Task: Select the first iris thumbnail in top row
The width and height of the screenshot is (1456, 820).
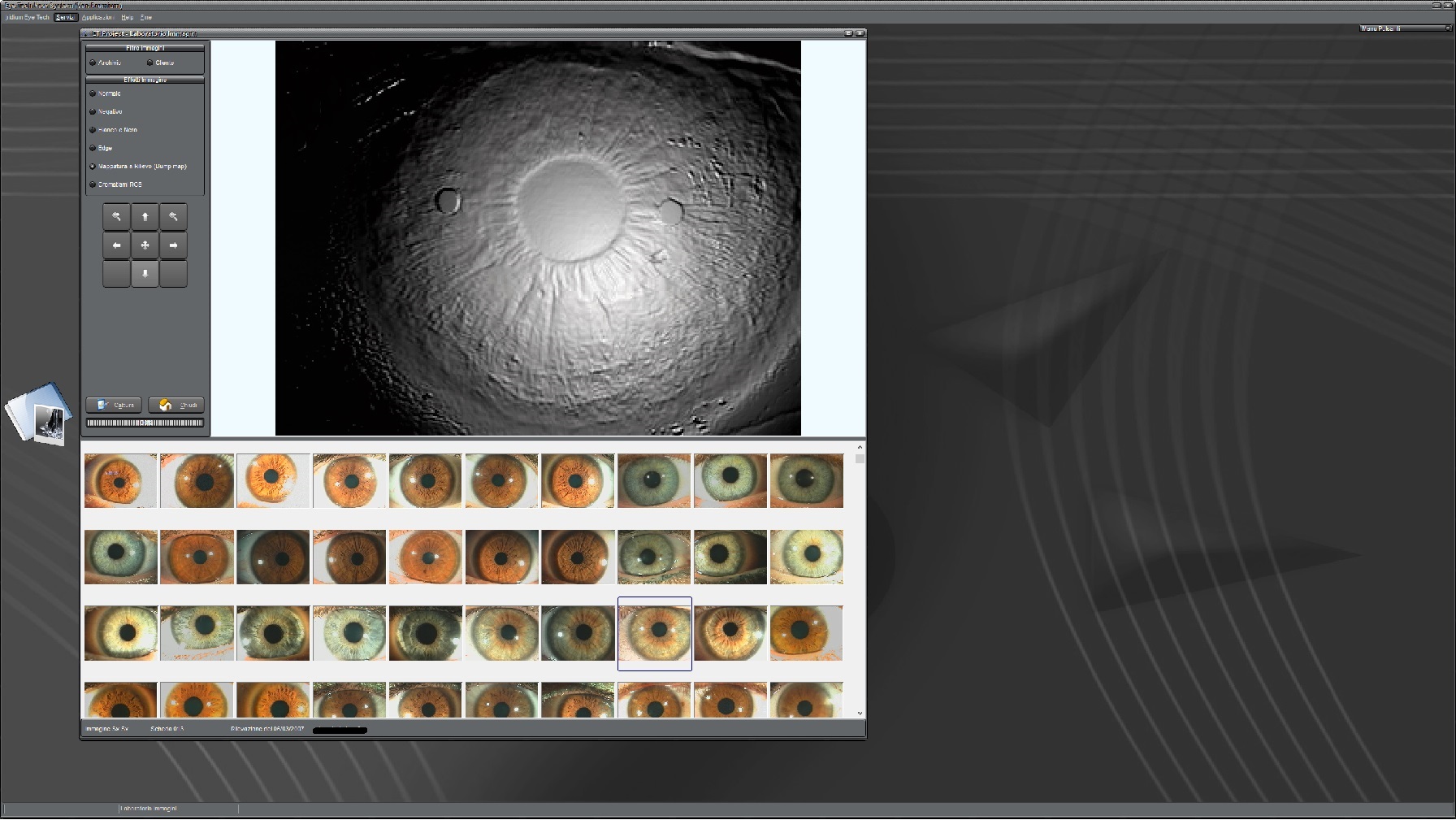Action: coord(121,481)
